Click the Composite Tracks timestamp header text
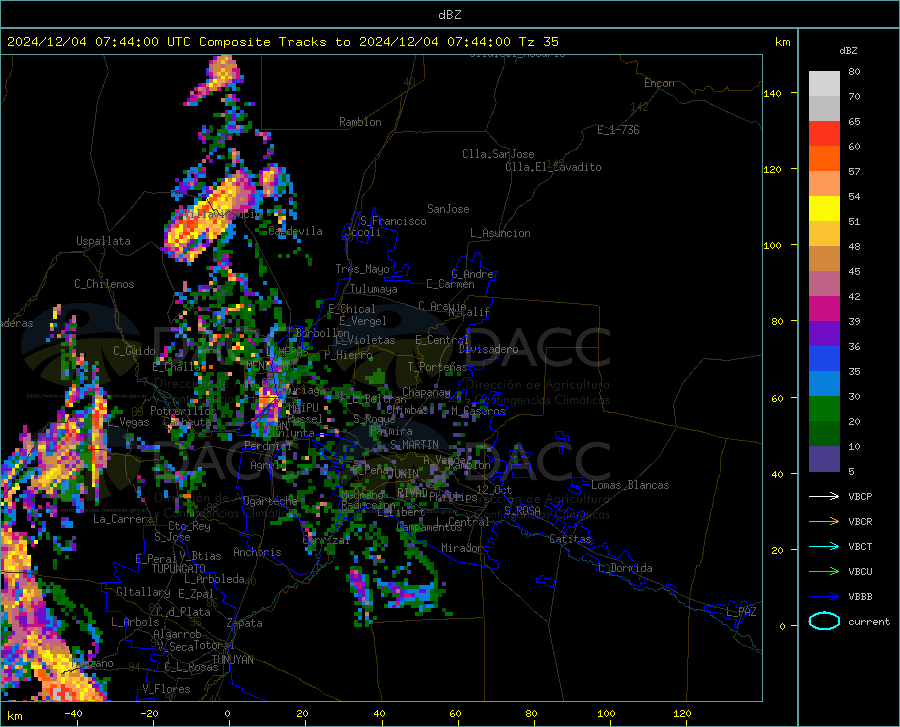900x727 pixels. (283, 42)
